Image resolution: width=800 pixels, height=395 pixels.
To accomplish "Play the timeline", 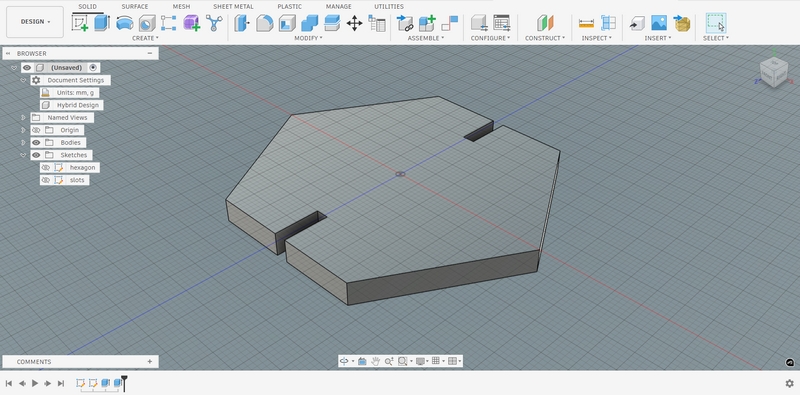I will point(35,383).
